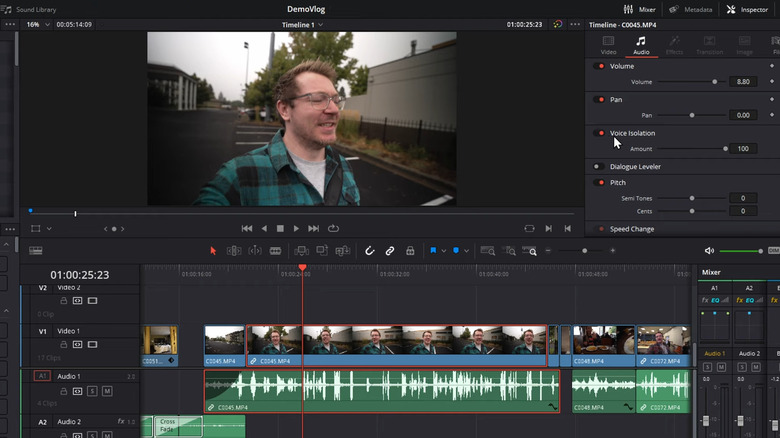Enable the Dialogue Leveler toggle
This screenshot has width=780, height=438.
point(598,167)
